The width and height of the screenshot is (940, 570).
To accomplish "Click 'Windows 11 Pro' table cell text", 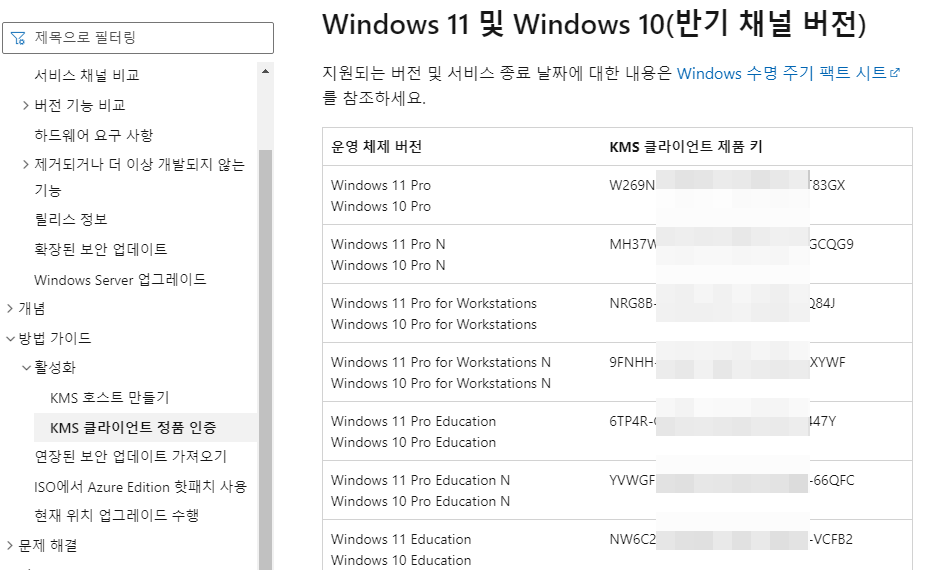I will click(x=381, y=185).
